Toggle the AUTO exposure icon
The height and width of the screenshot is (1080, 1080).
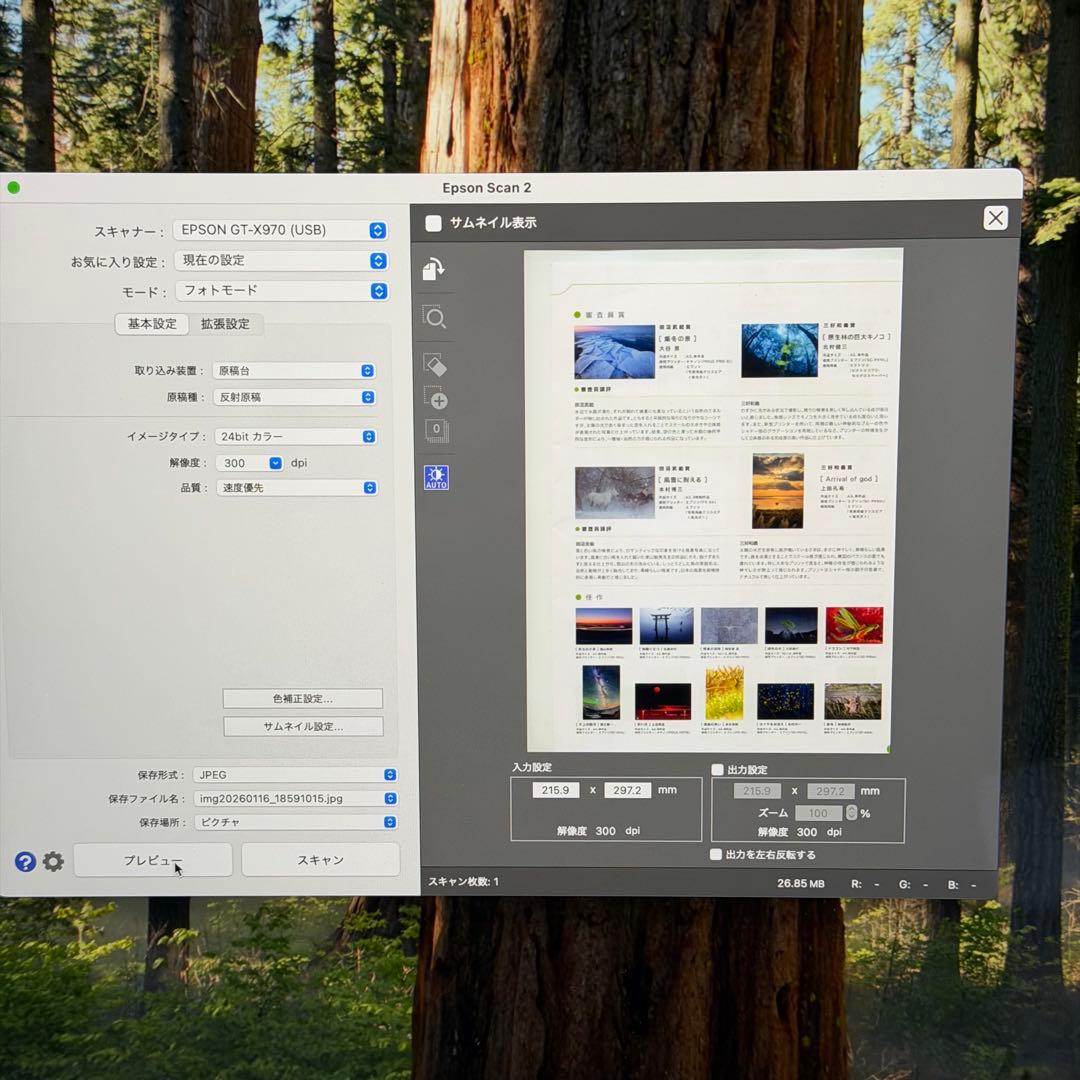[x=436, y=477]
